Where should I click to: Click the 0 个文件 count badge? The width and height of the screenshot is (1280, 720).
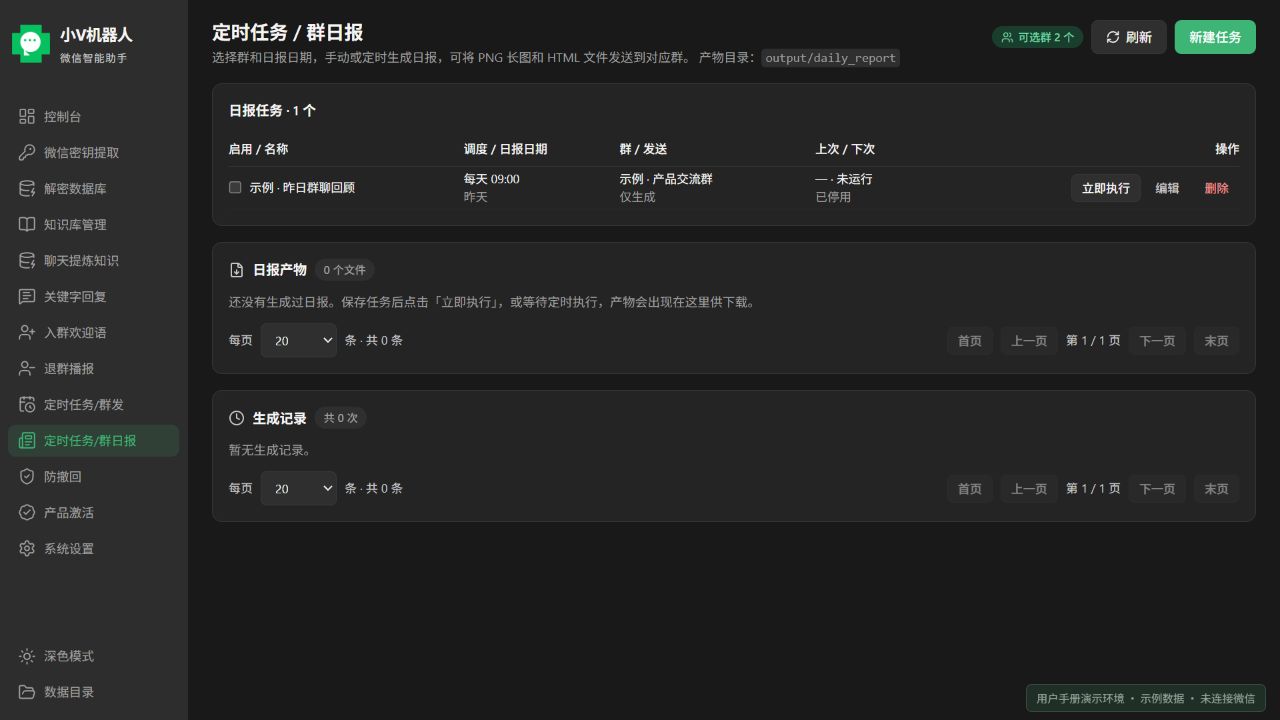[x=345, y=270]
